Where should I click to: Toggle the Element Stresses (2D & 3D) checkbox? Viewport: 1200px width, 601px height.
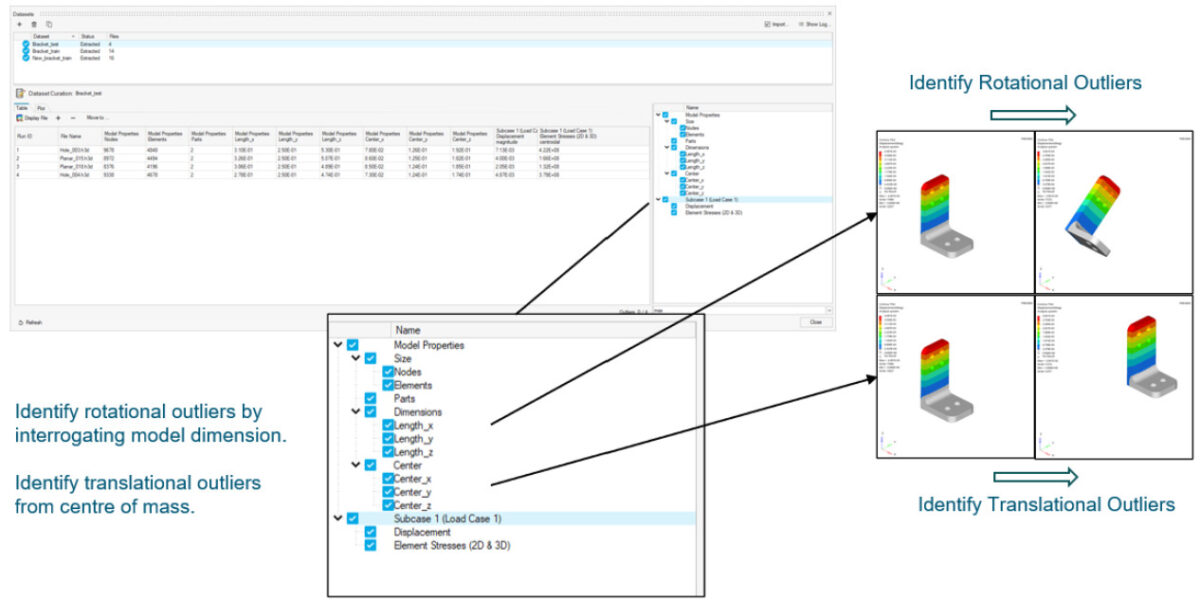(x=370, y=545)
